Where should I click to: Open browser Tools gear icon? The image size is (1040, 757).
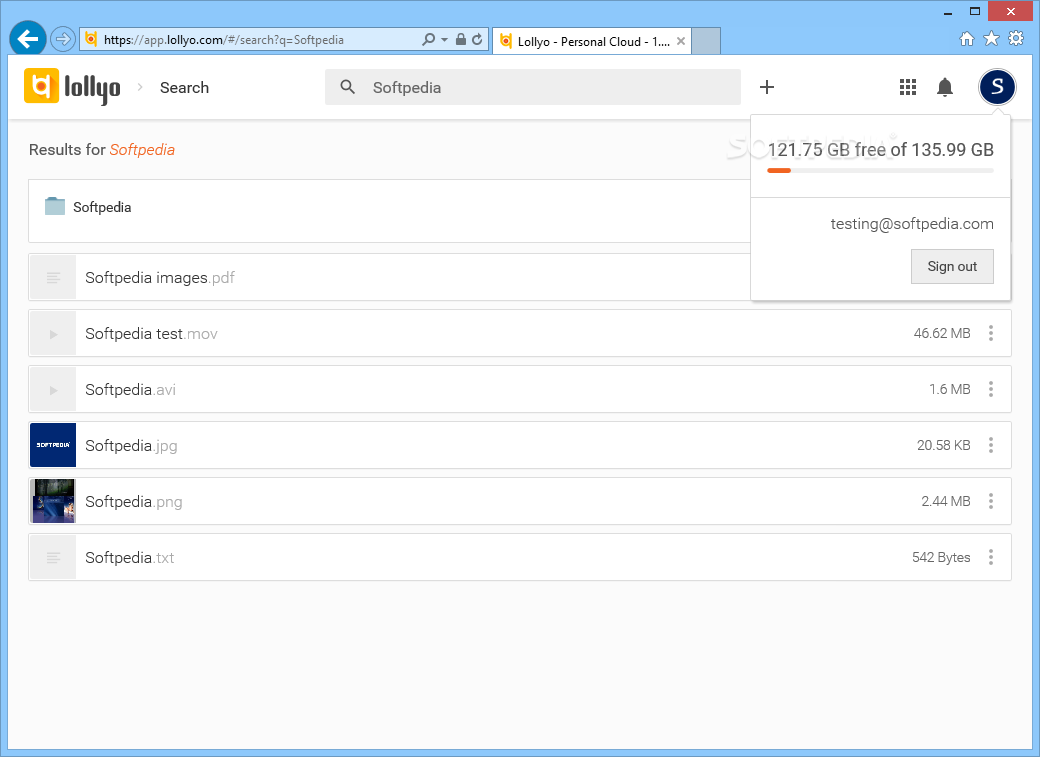tap(1015, 38)
